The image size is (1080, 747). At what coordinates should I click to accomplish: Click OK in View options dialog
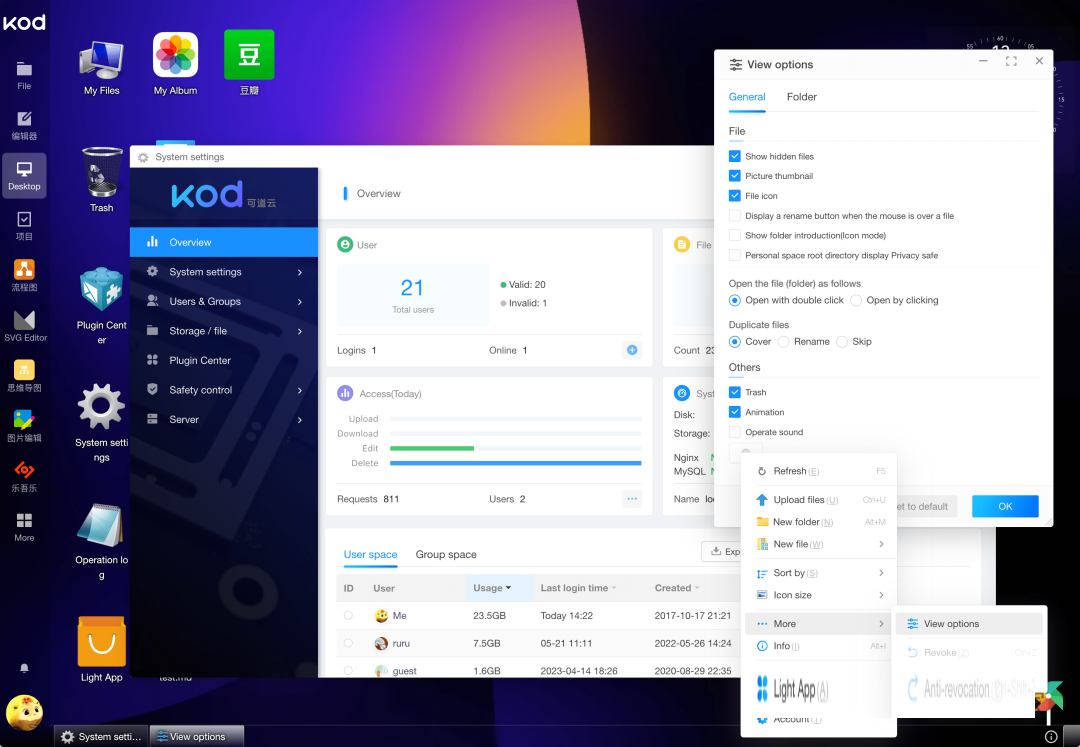tap(1005, 506)
